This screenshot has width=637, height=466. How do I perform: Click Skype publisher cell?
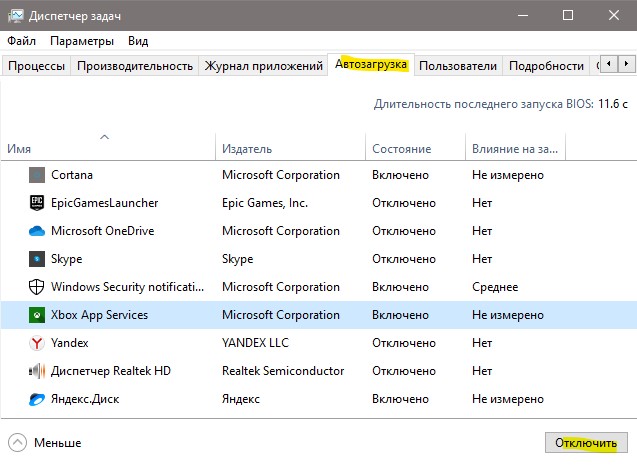(237, 259)
